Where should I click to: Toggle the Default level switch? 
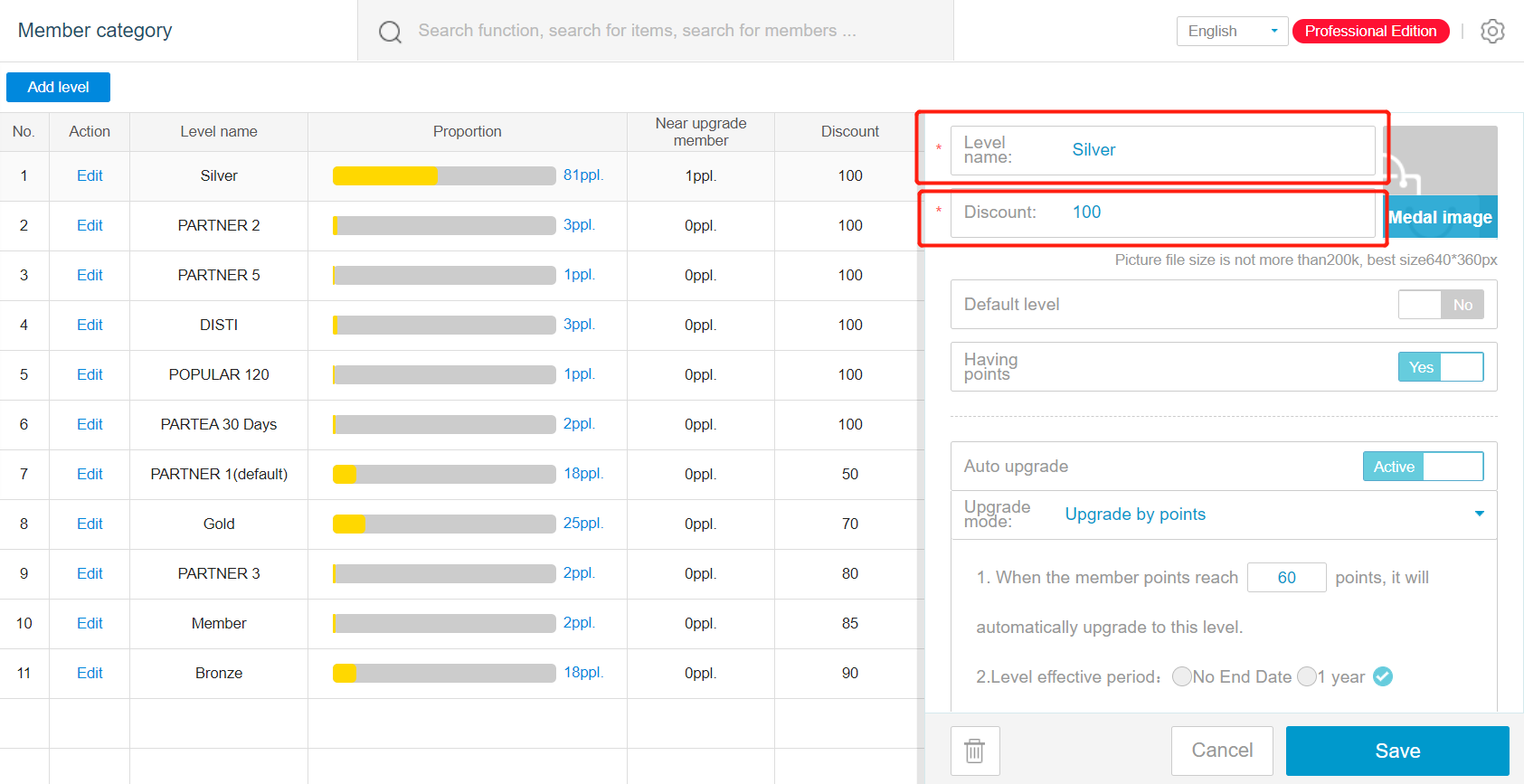point(1441,305)
